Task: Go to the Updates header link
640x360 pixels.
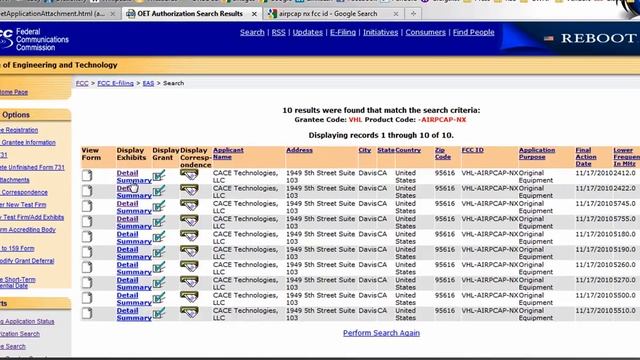Action: click(x=308, y=32)
